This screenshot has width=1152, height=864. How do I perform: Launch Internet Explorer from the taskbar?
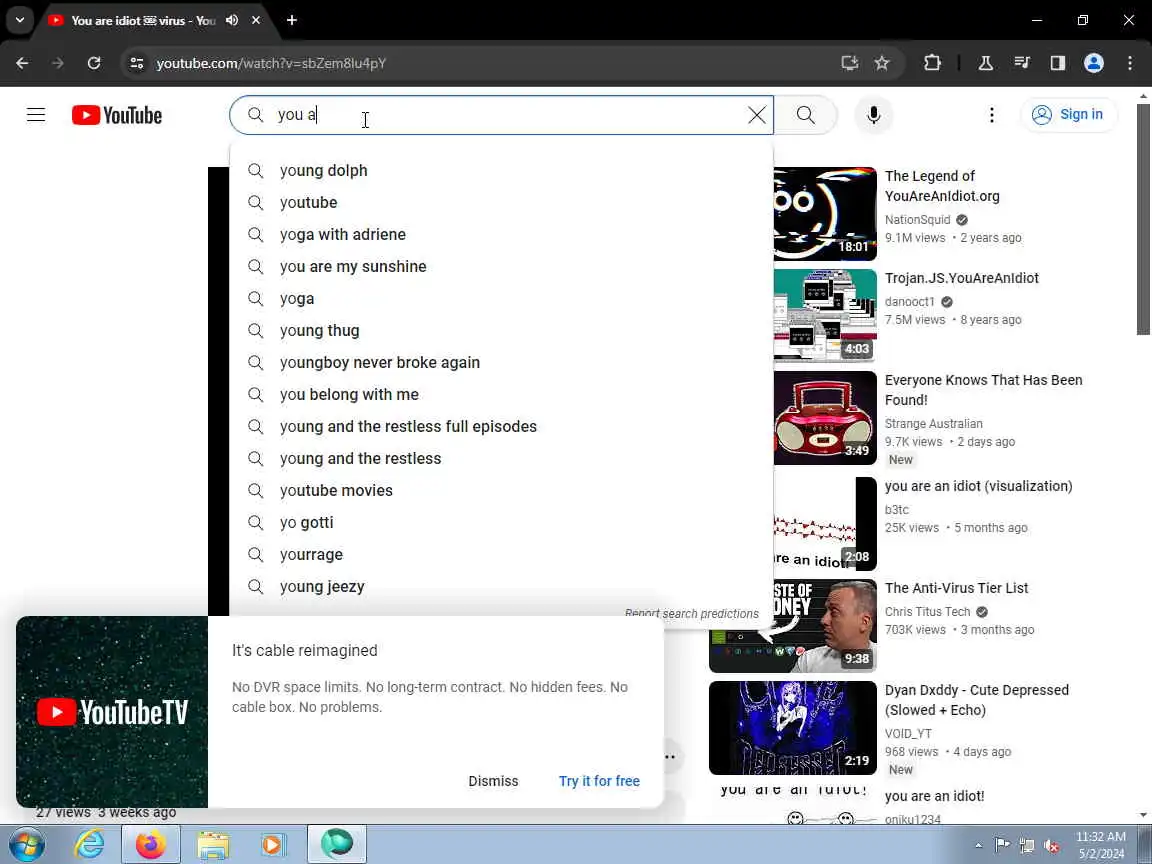coord(90,845)
